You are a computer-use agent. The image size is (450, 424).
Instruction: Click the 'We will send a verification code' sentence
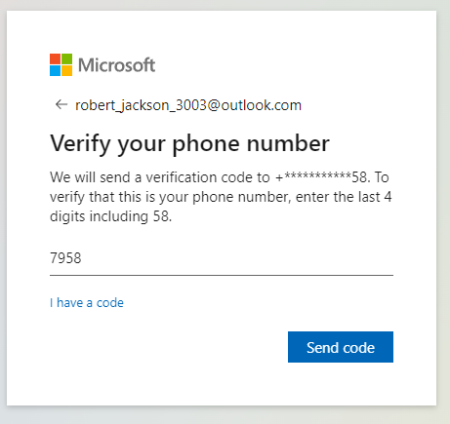coord(160,177)
